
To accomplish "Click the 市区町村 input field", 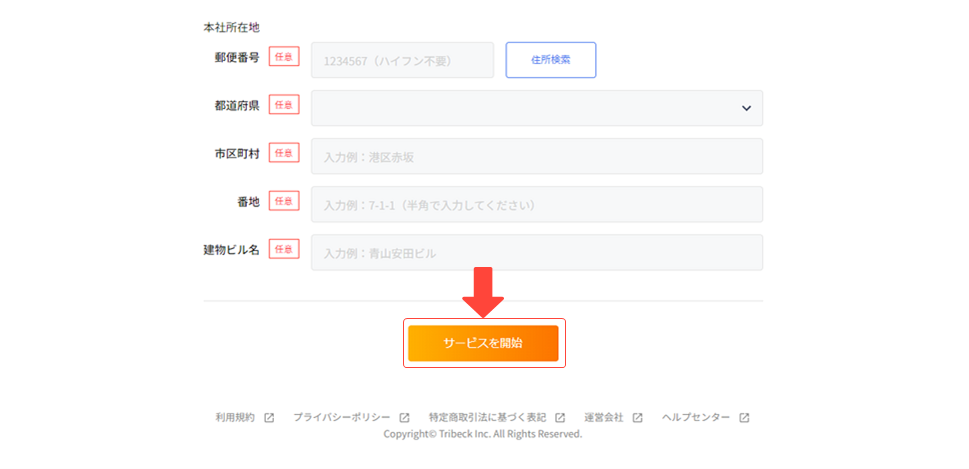I will pyautogui.click(x=536, y=156).
